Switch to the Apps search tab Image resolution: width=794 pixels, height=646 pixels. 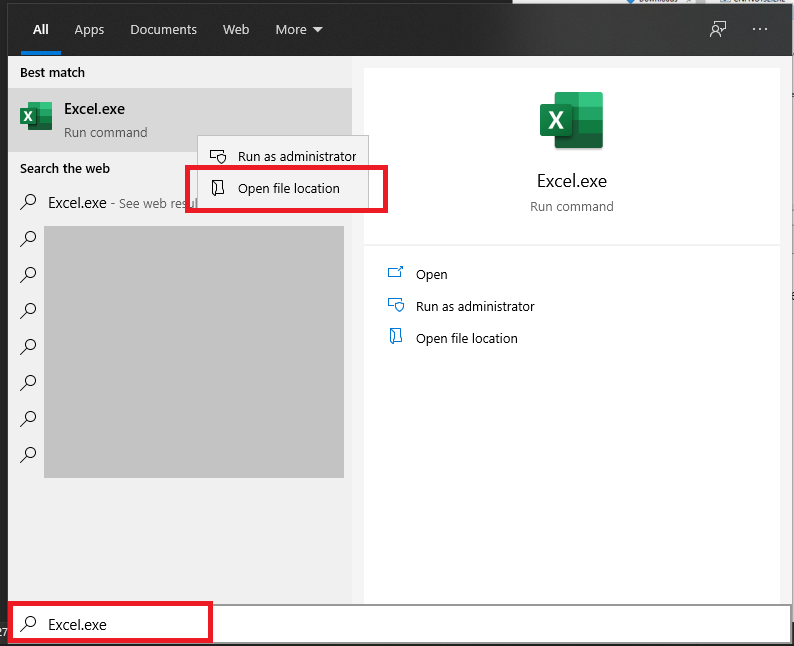(89, 30)
